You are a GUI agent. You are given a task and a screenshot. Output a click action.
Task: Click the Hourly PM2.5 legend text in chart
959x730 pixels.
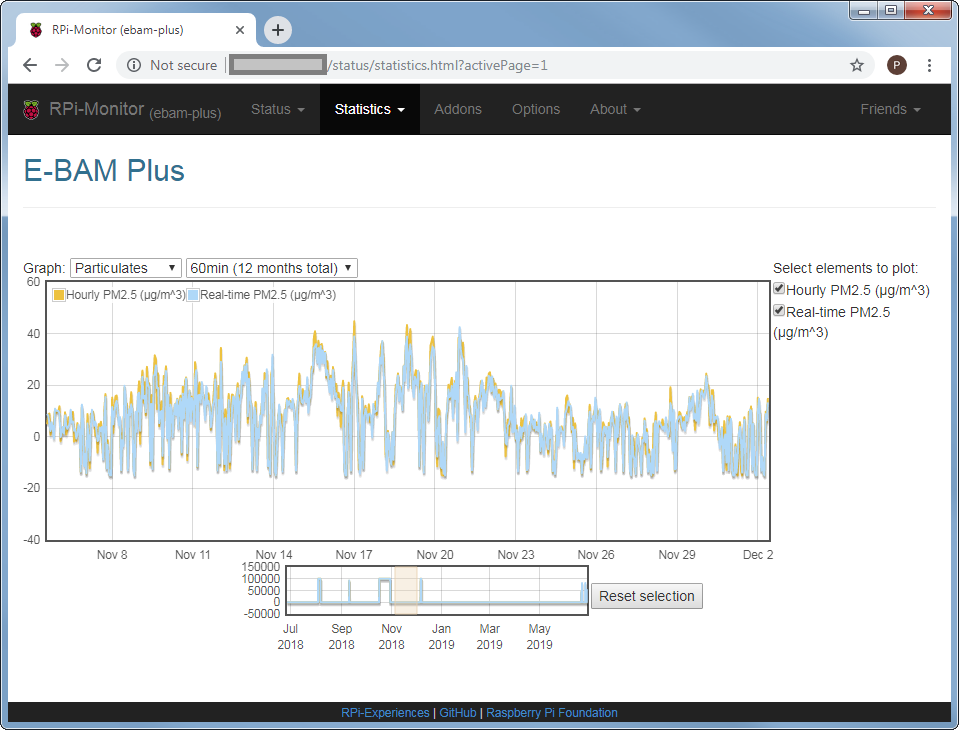125,295
